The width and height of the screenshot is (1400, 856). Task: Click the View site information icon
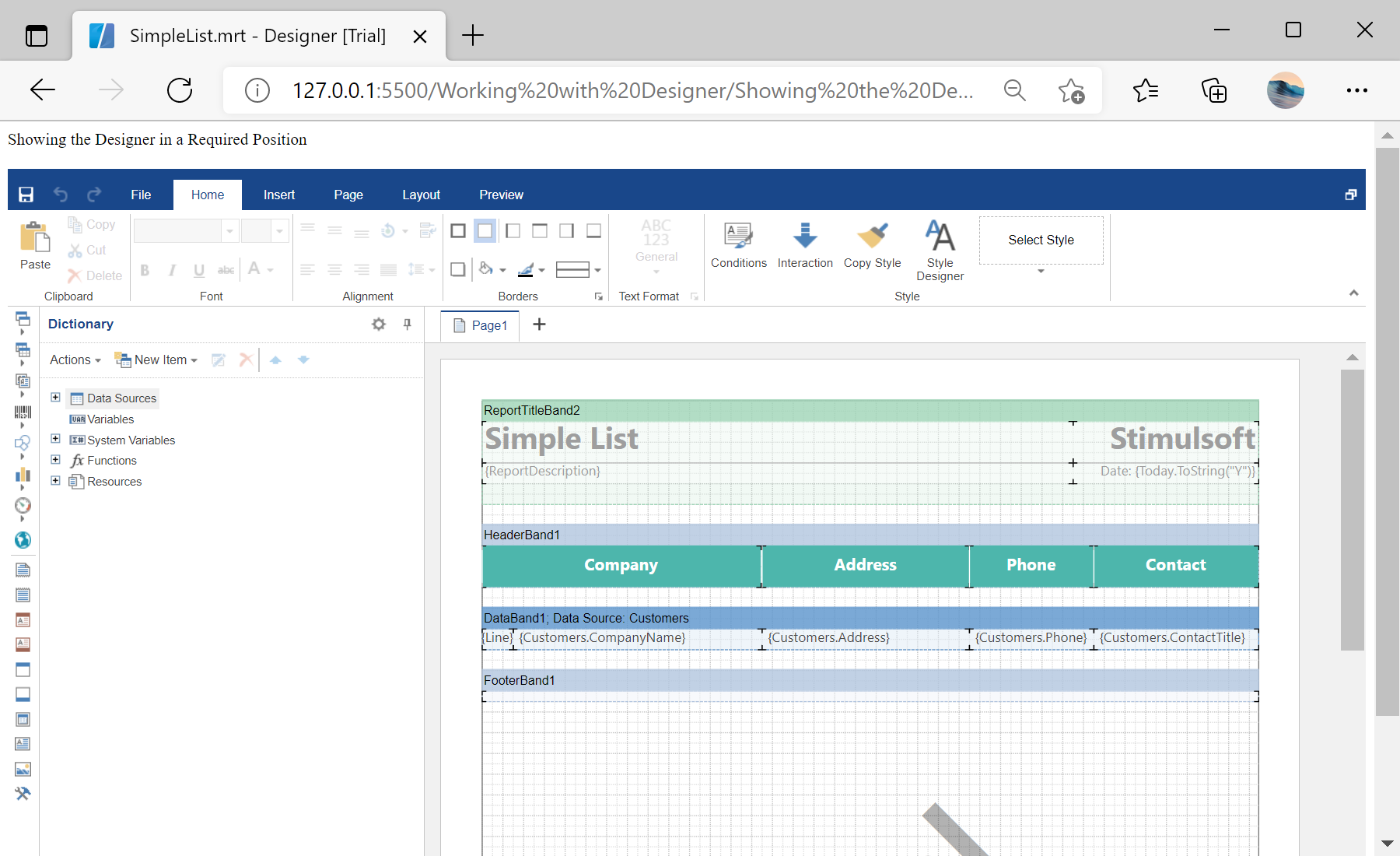pos(257,90)
